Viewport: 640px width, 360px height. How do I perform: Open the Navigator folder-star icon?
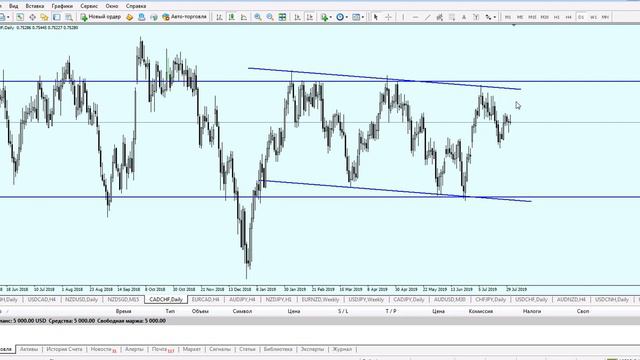coord(44,17)
